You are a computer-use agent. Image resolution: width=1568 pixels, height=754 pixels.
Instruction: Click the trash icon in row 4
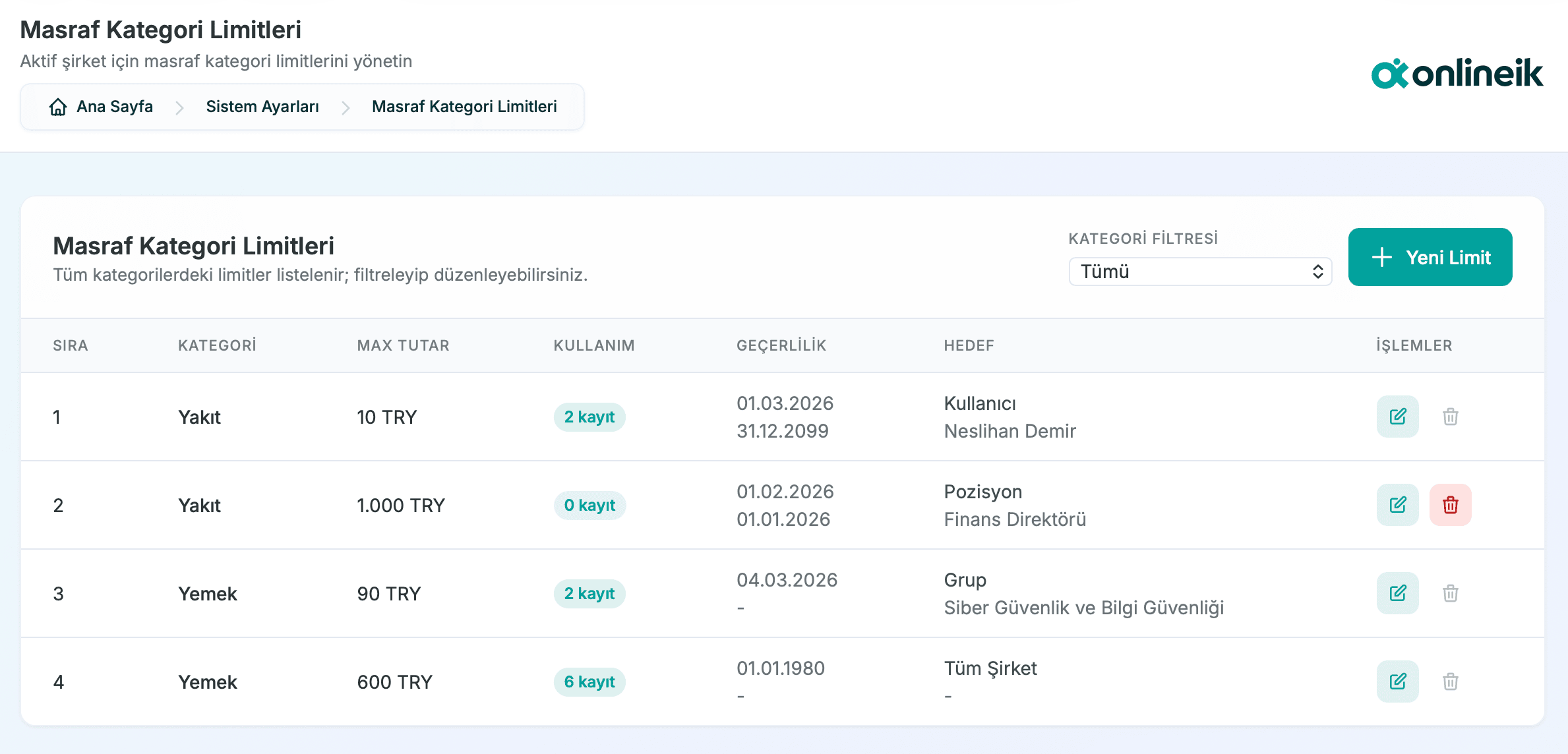pos(1450,681)
